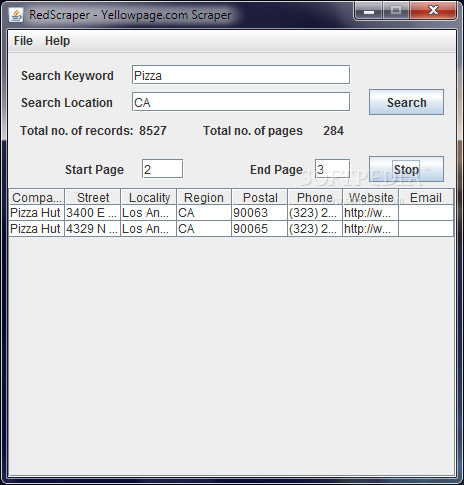
Task: Select the Locality cell in the 90063 row
Action: click(149, 213)
